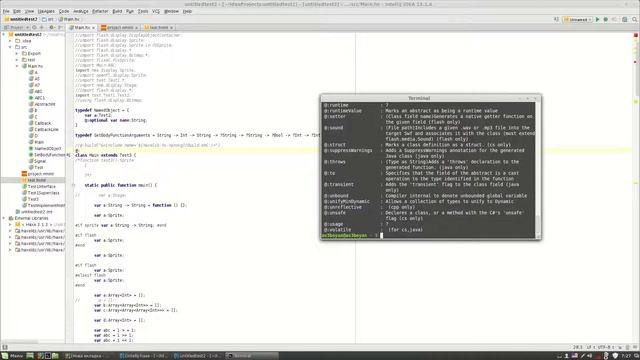The height and width of the screenshot is (360, 640).
Task: Open the run configuration dropdown
Action: tap(578, 19)
